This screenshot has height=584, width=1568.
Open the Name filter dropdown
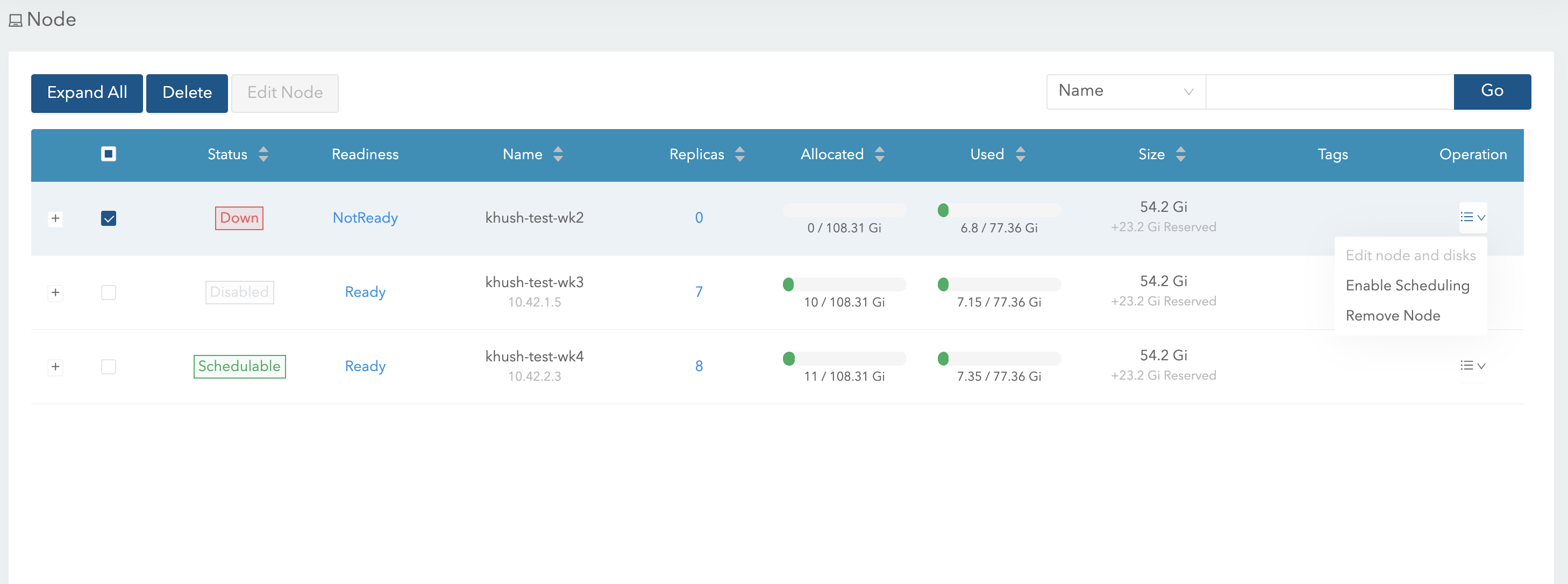tap(1125, 91)
